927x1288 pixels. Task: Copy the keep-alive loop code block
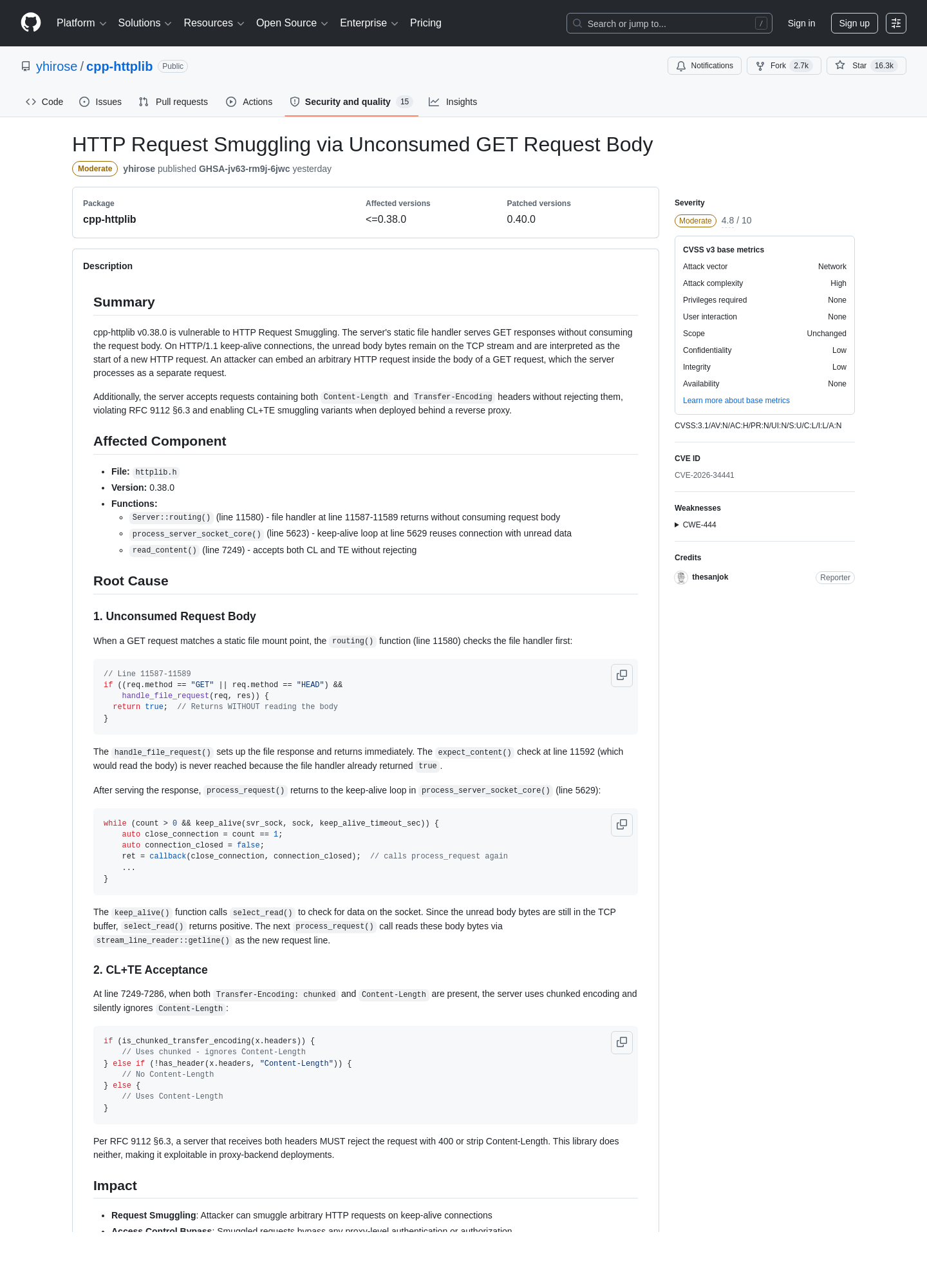[622, 825]
